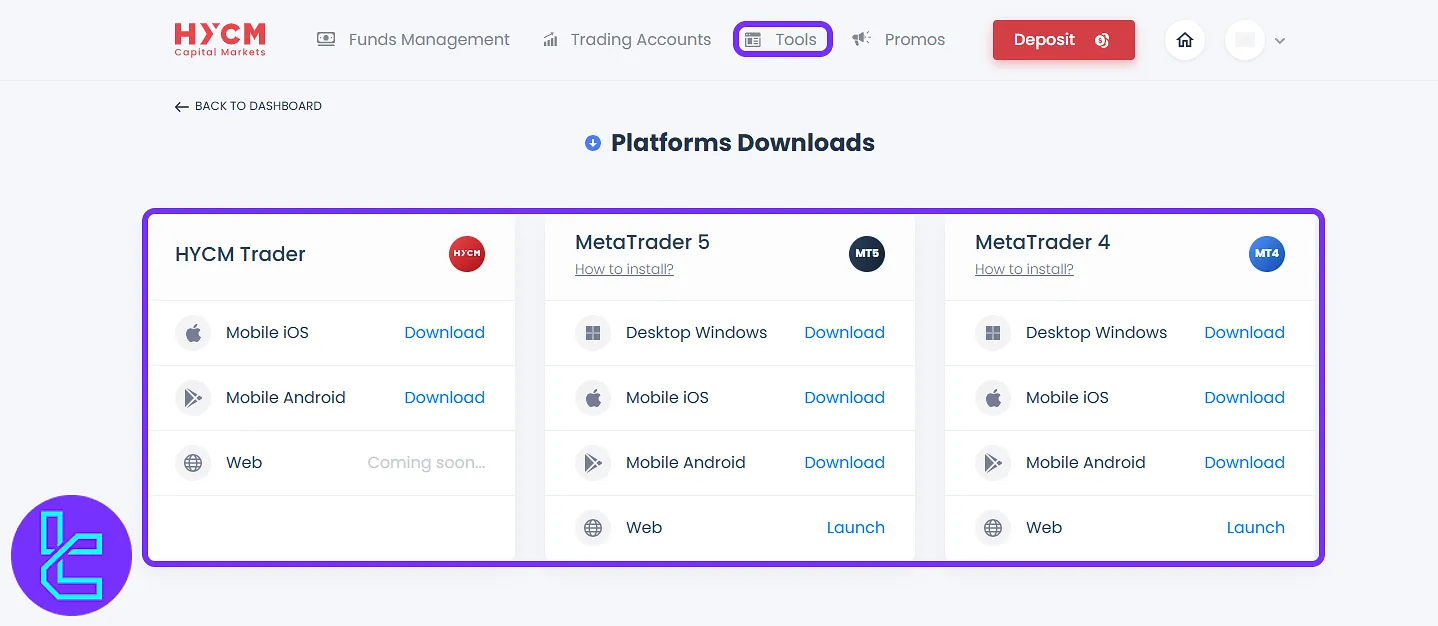Image resolution: width=1438 pixels, height=626 pixels.
Task: Click the HYCM Trader card title
Action: [240, 254]
